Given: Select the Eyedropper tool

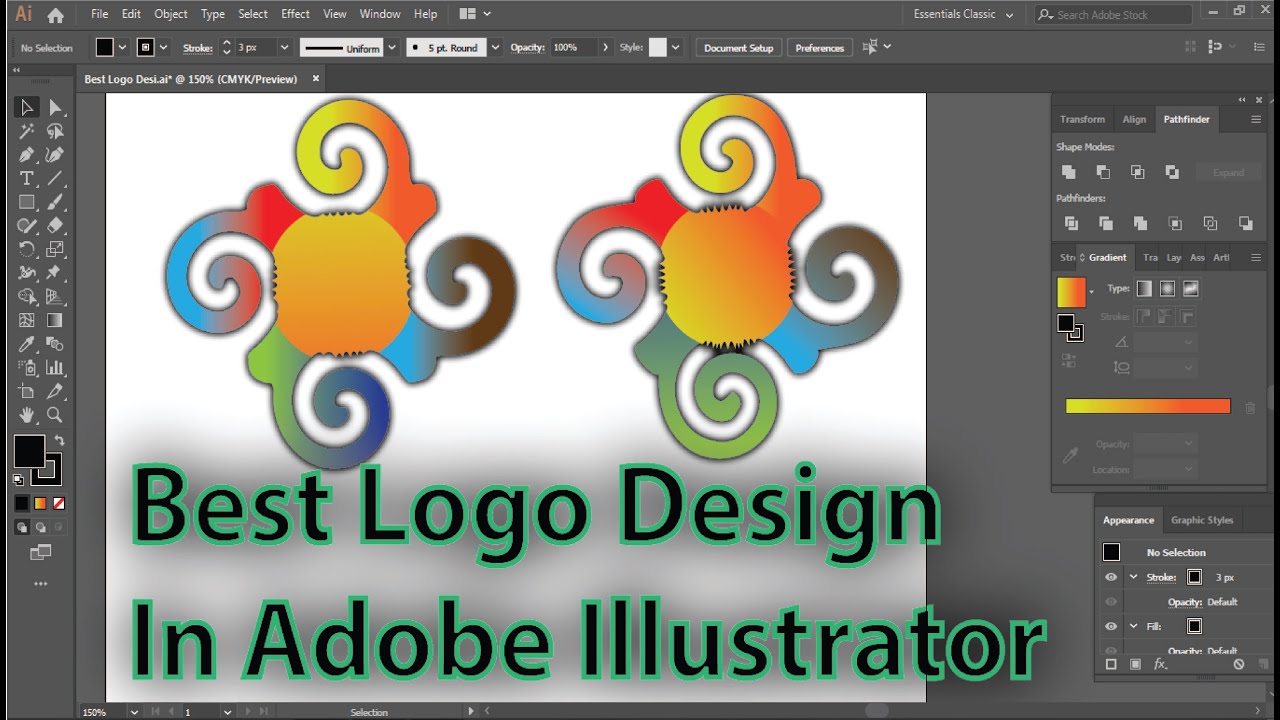Looking at the screenshot, I should pos(27,344).
